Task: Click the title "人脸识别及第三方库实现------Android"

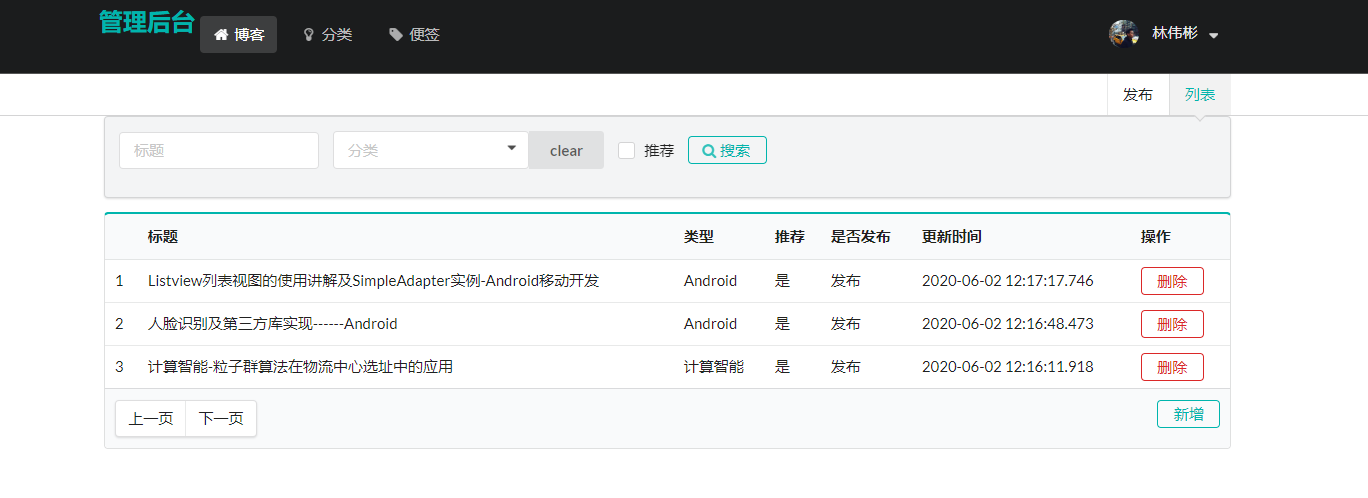Action: coord(273,324)
